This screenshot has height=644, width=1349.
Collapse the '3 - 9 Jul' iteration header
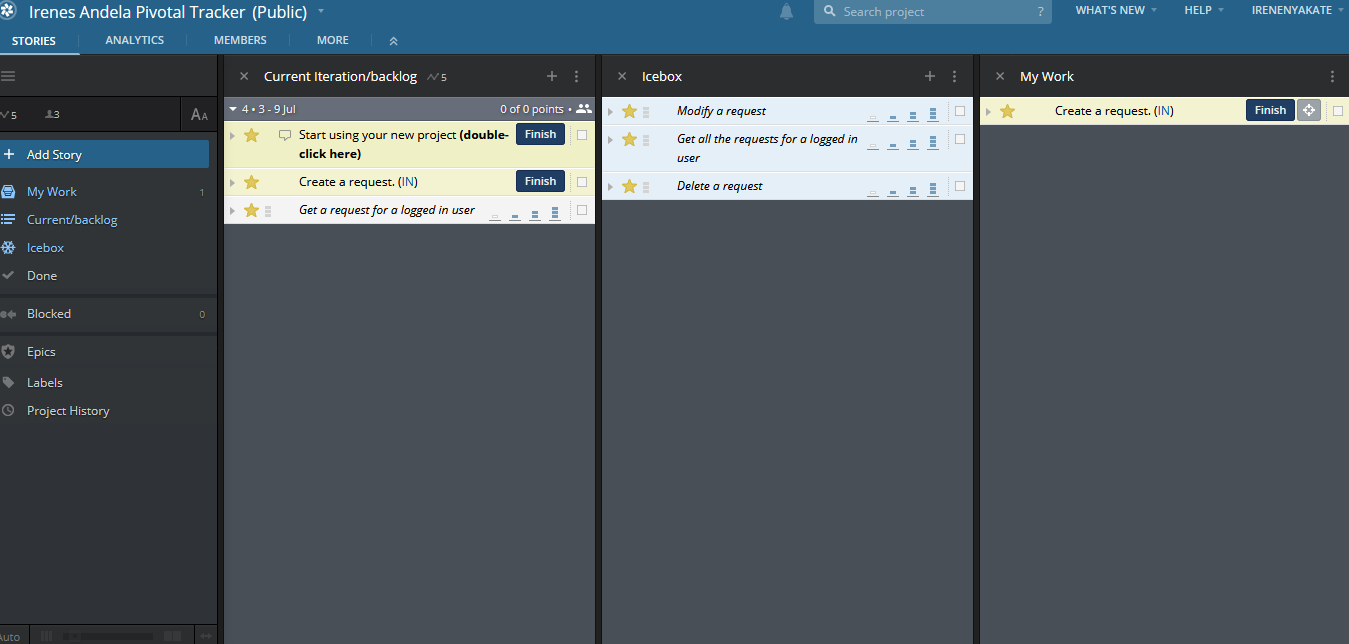pyautogui.click(x=234, y=107)
